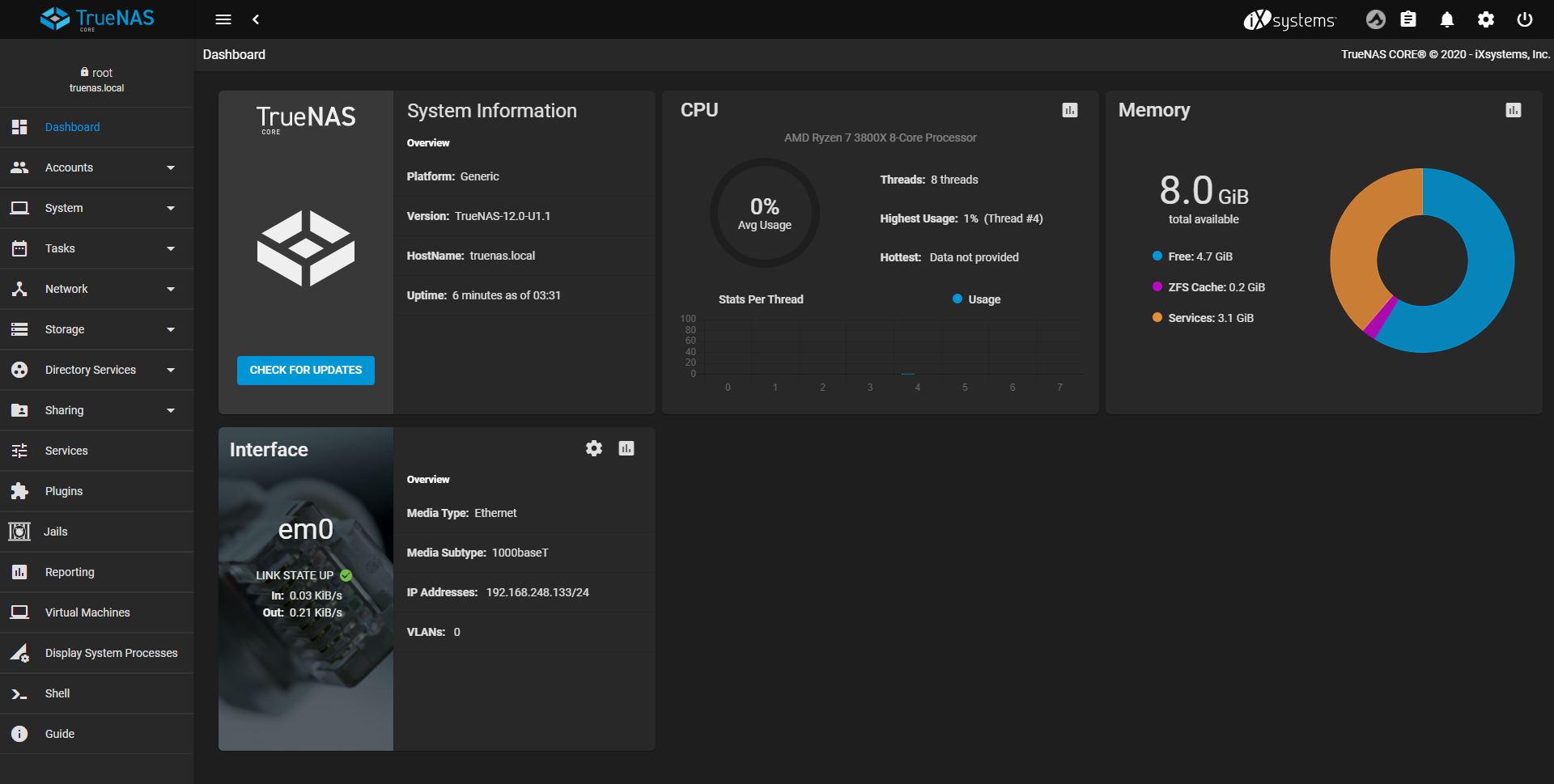Open the settings gear in top bar
The image size is (1554, 784).
tap(1486, 19)
